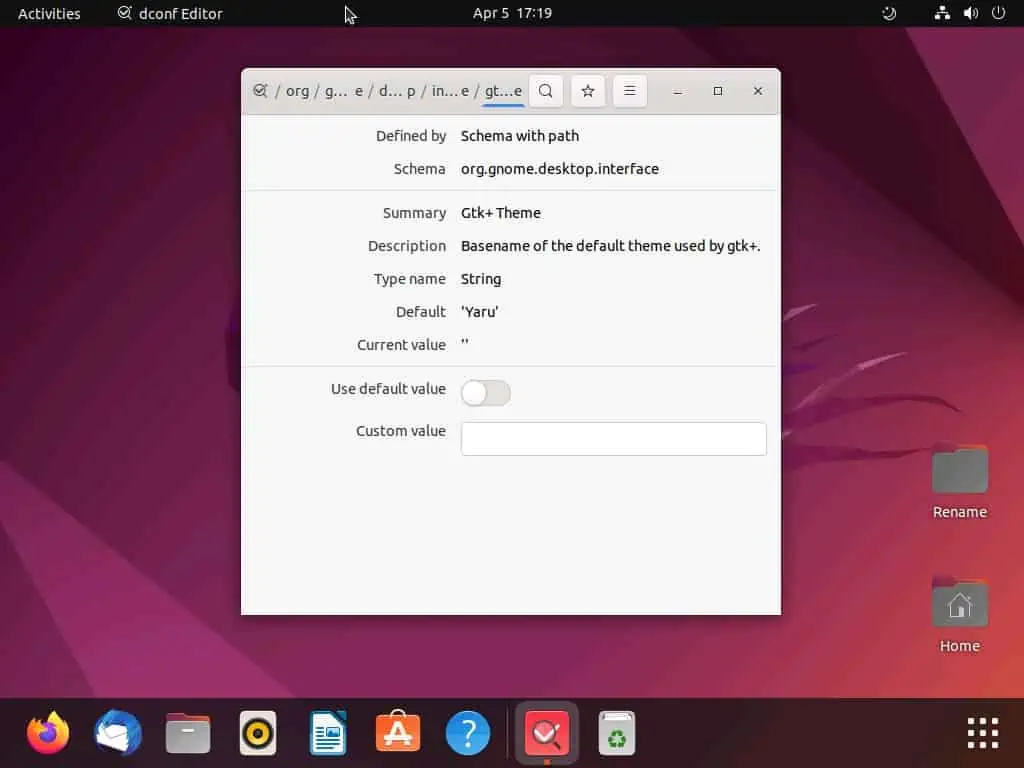Open Ubuntu Software store
This screenshot has width=1024, height=768.
tap(398, 734)
